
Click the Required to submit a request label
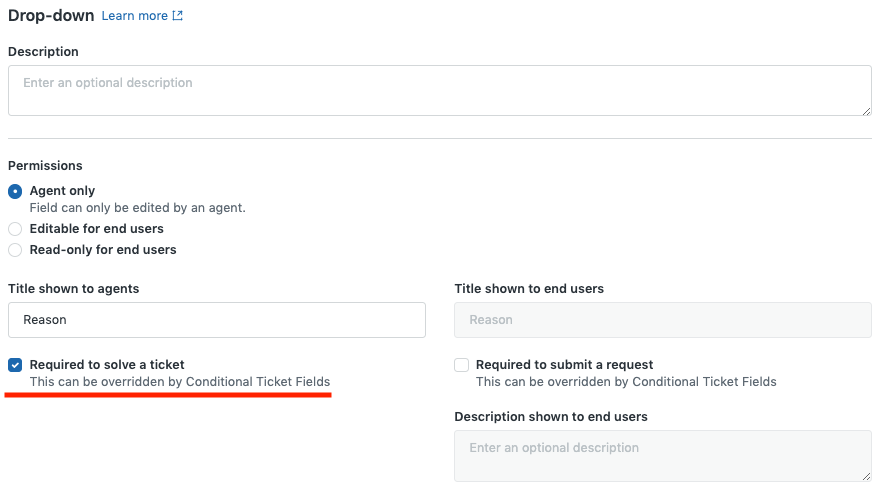(x=564, y=365)
